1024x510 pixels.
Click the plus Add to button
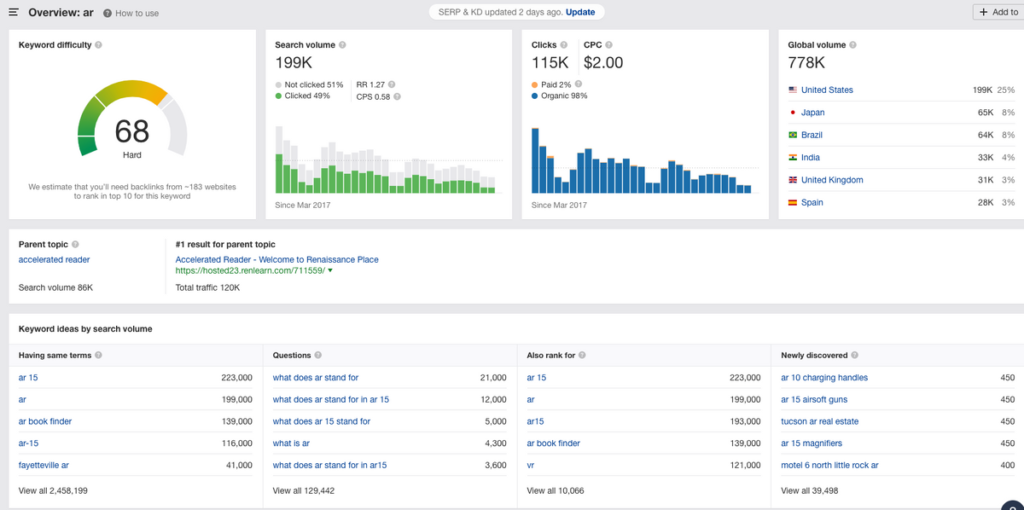[999, 12]
